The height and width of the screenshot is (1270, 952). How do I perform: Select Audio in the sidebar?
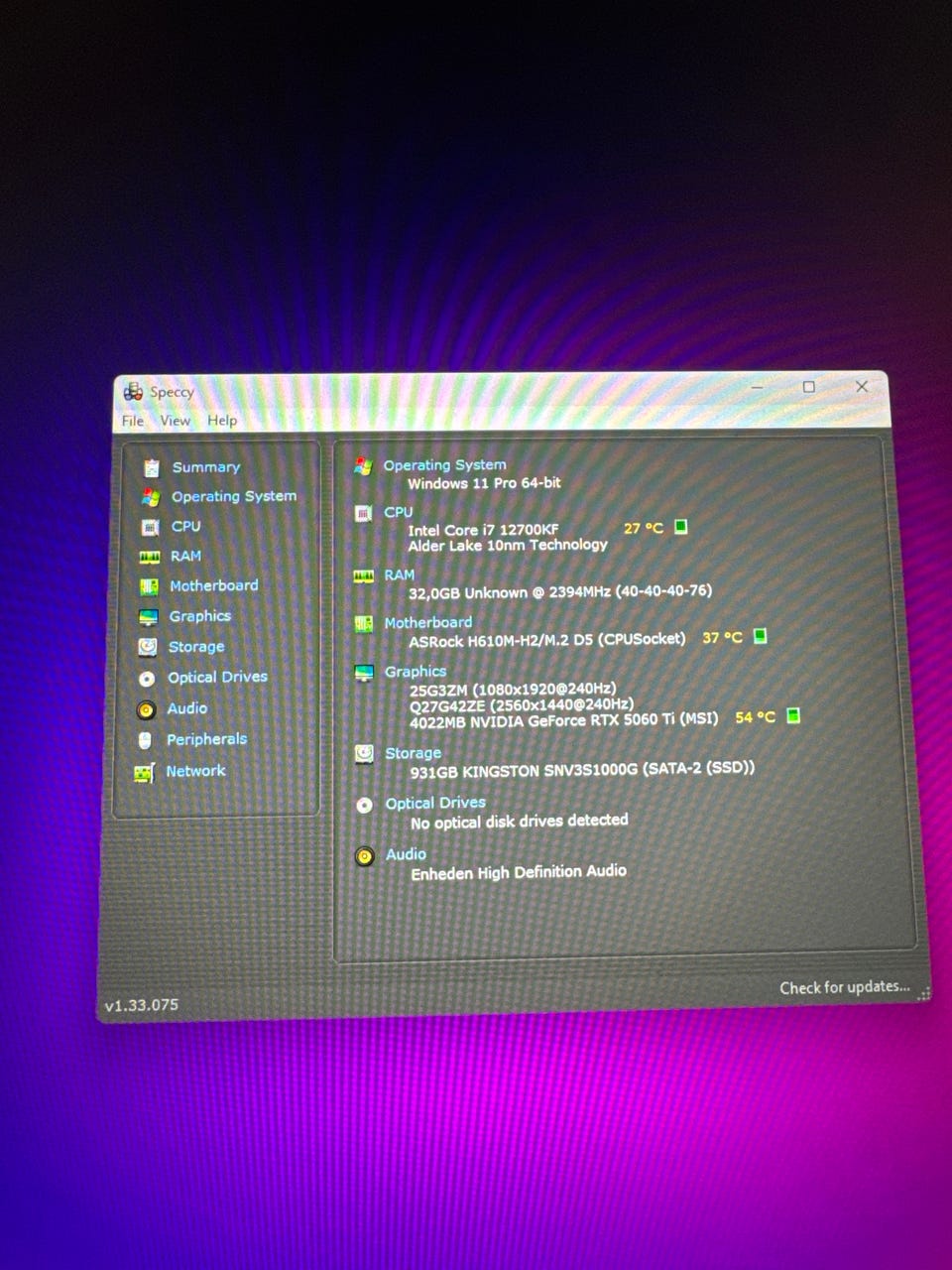[x=186, y=708]
